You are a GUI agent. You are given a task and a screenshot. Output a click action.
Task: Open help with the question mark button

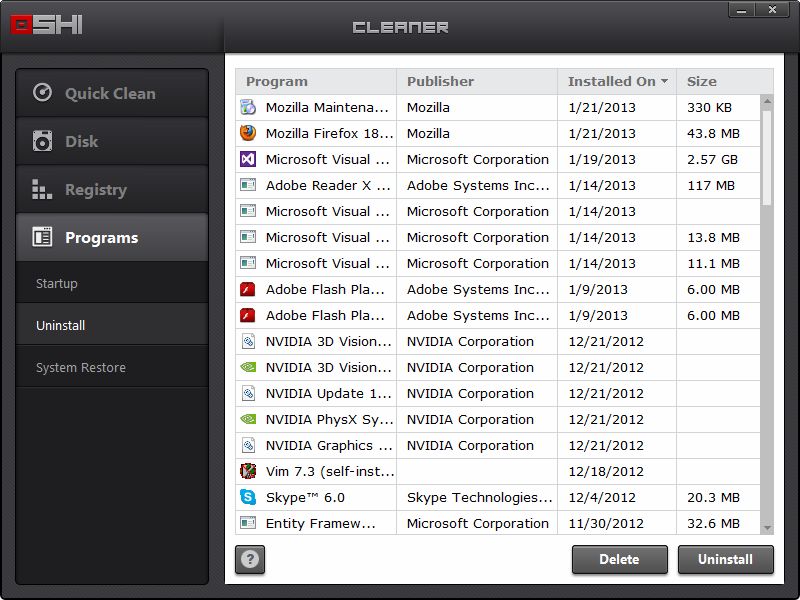point(250,560)
